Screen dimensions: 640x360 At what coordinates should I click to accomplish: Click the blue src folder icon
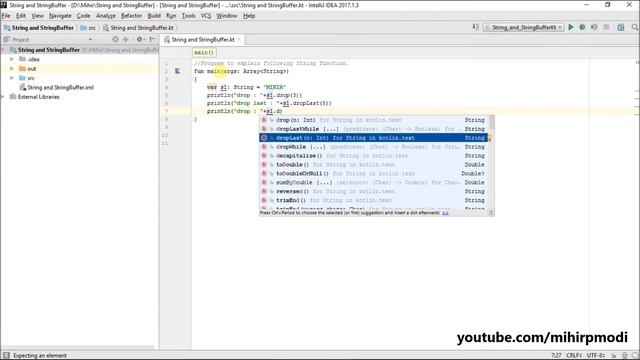(22, 78)
